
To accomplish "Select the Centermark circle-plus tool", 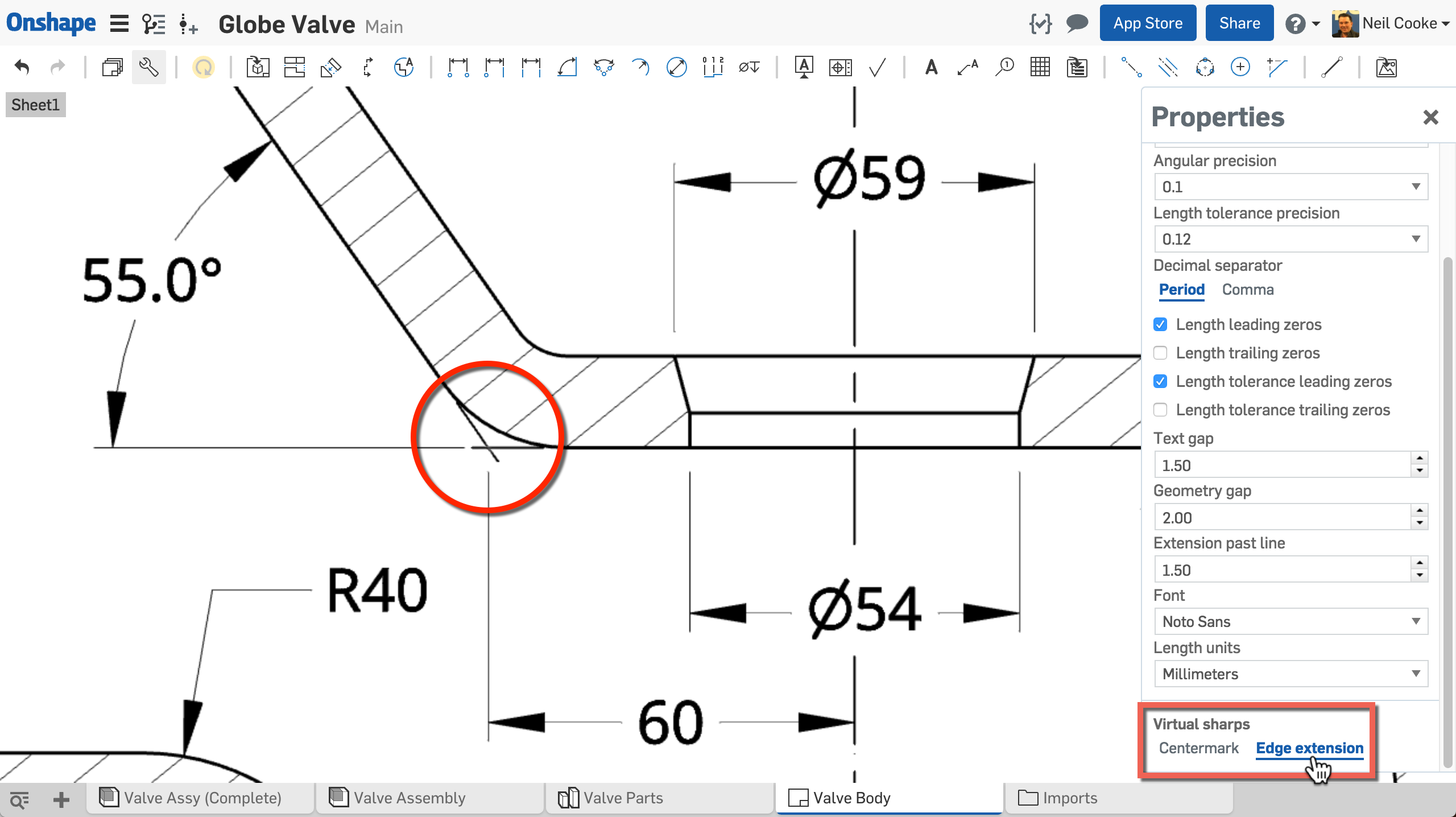I will coord(1240,67).
